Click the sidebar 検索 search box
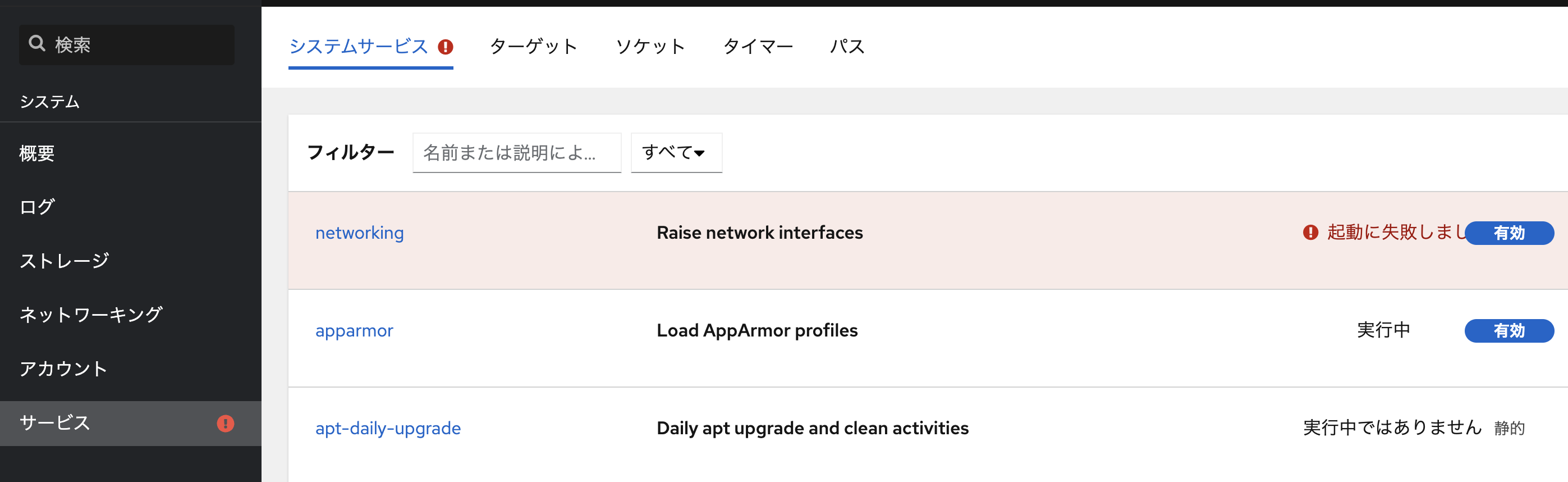This screenshot has width=1568, height=482. [127, 44]
